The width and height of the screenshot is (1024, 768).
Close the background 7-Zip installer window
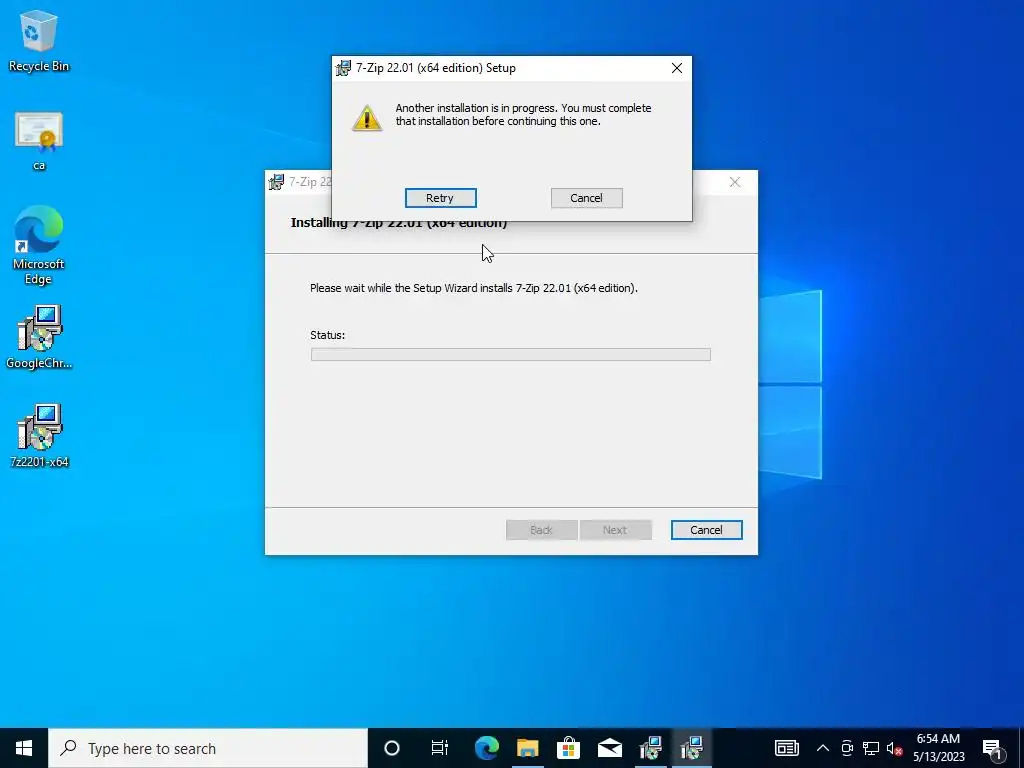coord(735,182)
